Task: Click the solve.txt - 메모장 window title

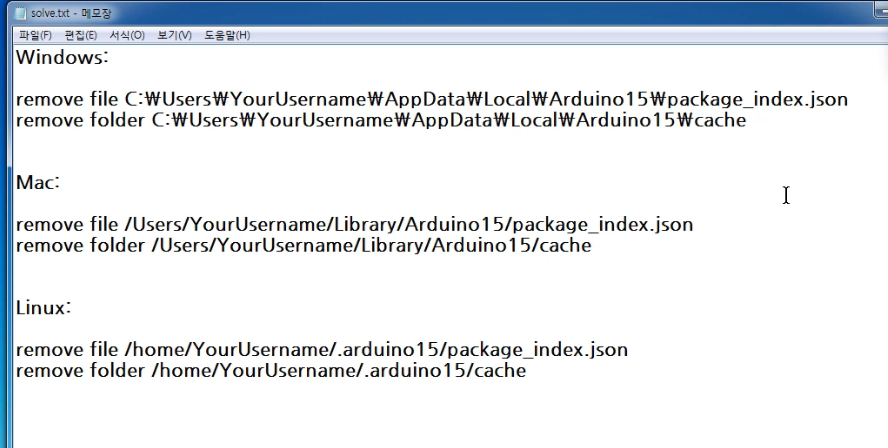Action: pyautogui.click(x=71, y=13)
